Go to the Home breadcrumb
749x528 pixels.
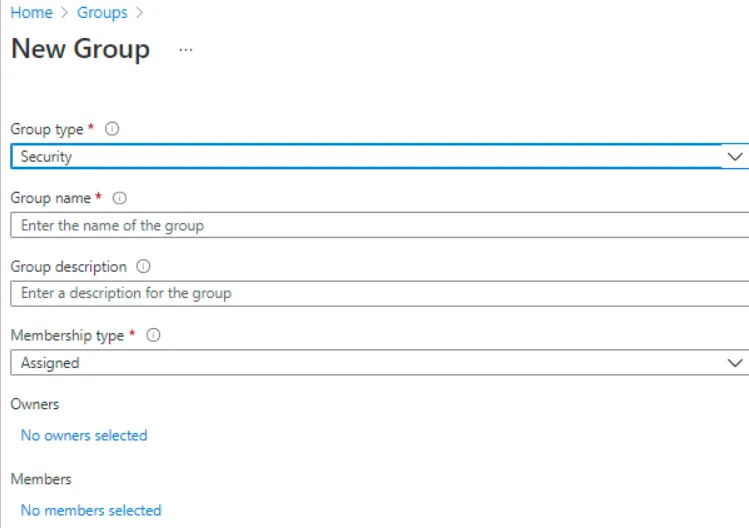click(32, 12)
